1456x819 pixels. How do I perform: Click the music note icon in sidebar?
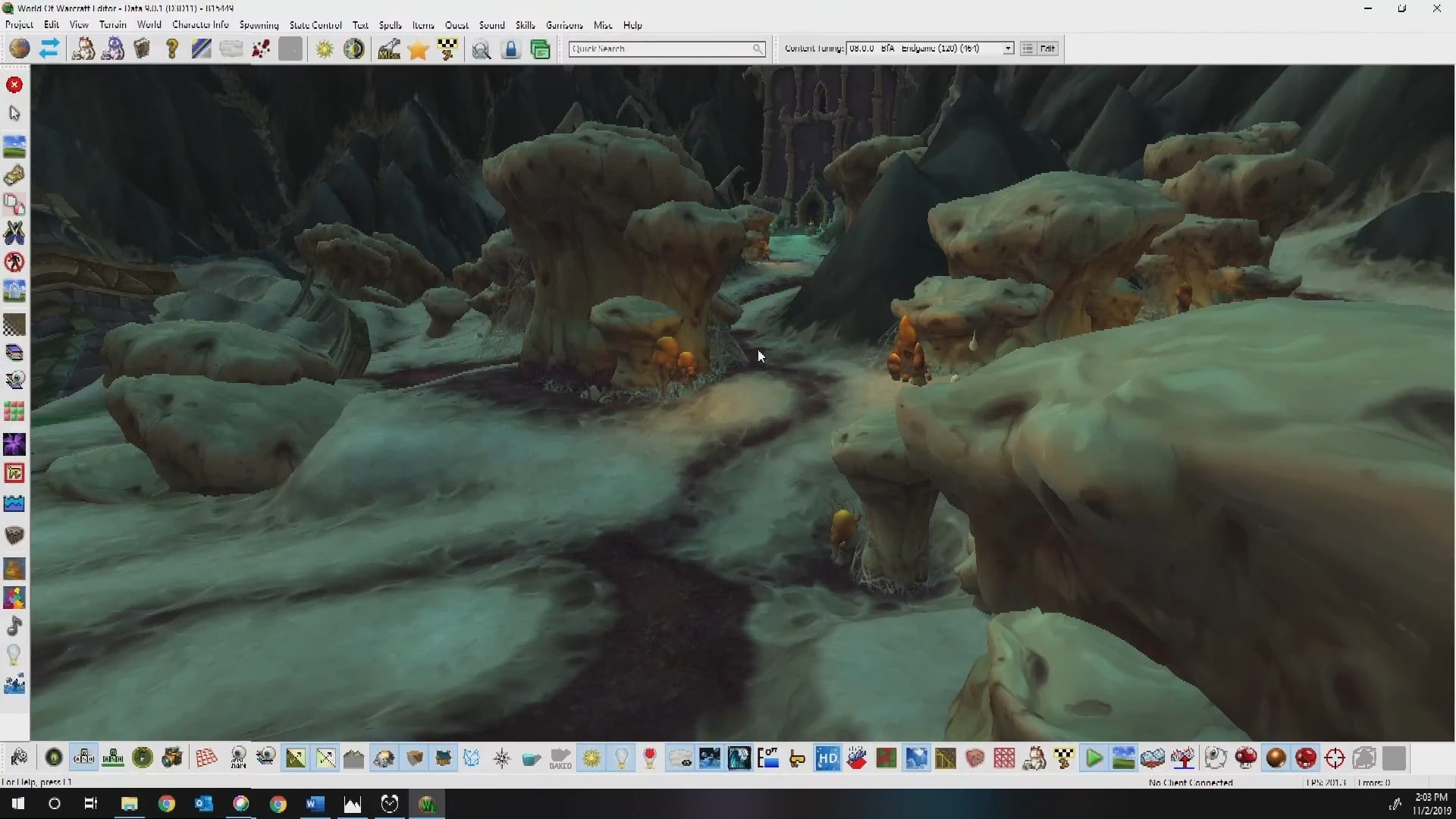click(x=14, y=626)
